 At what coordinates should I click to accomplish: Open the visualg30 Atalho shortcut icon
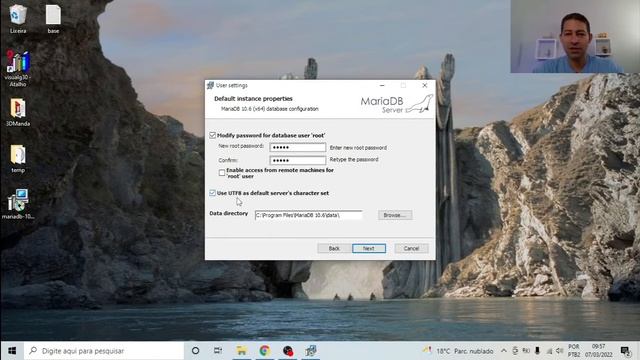tap(18, 68)
